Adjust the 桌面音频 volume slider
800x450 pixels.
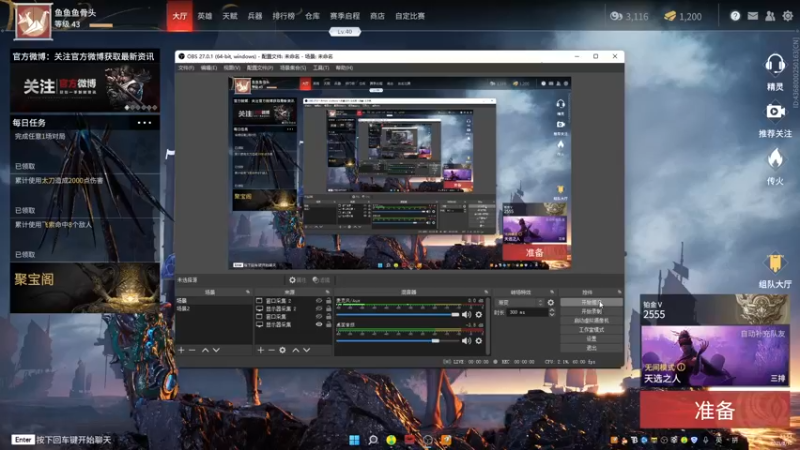(x=398, y=340)
